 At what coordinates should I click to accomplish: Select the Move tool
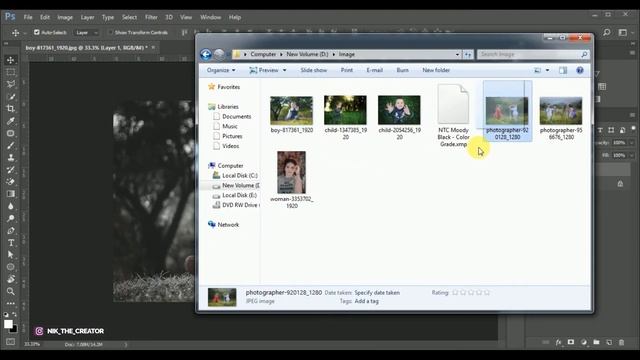coord(11,60)
